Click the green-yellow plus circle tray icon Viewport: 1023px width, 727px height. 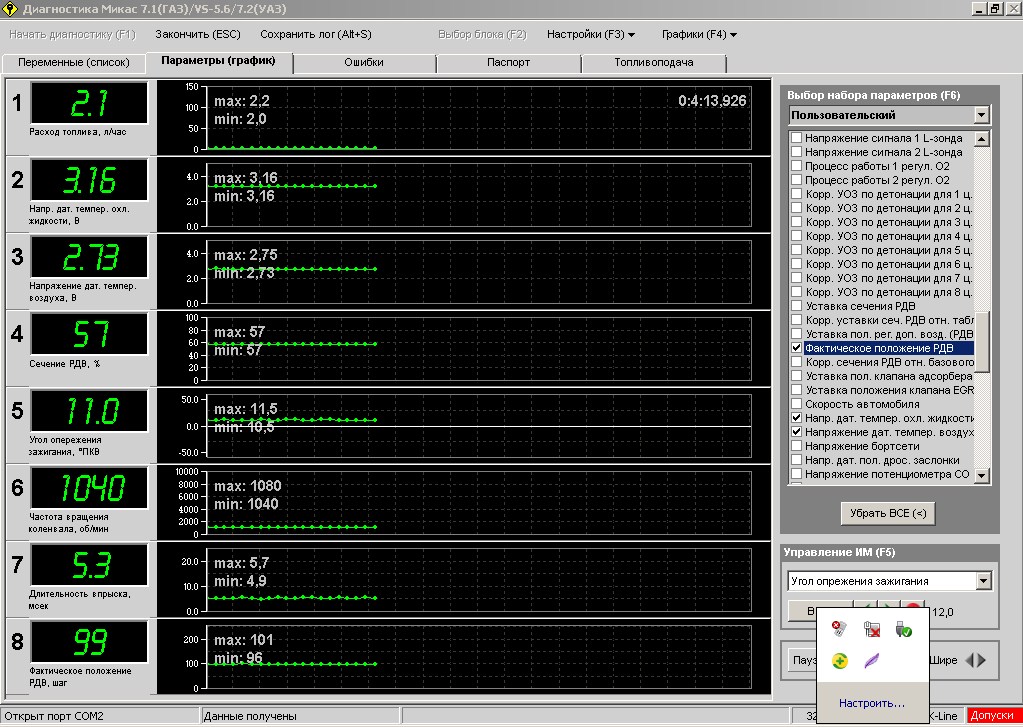(840, 660)
